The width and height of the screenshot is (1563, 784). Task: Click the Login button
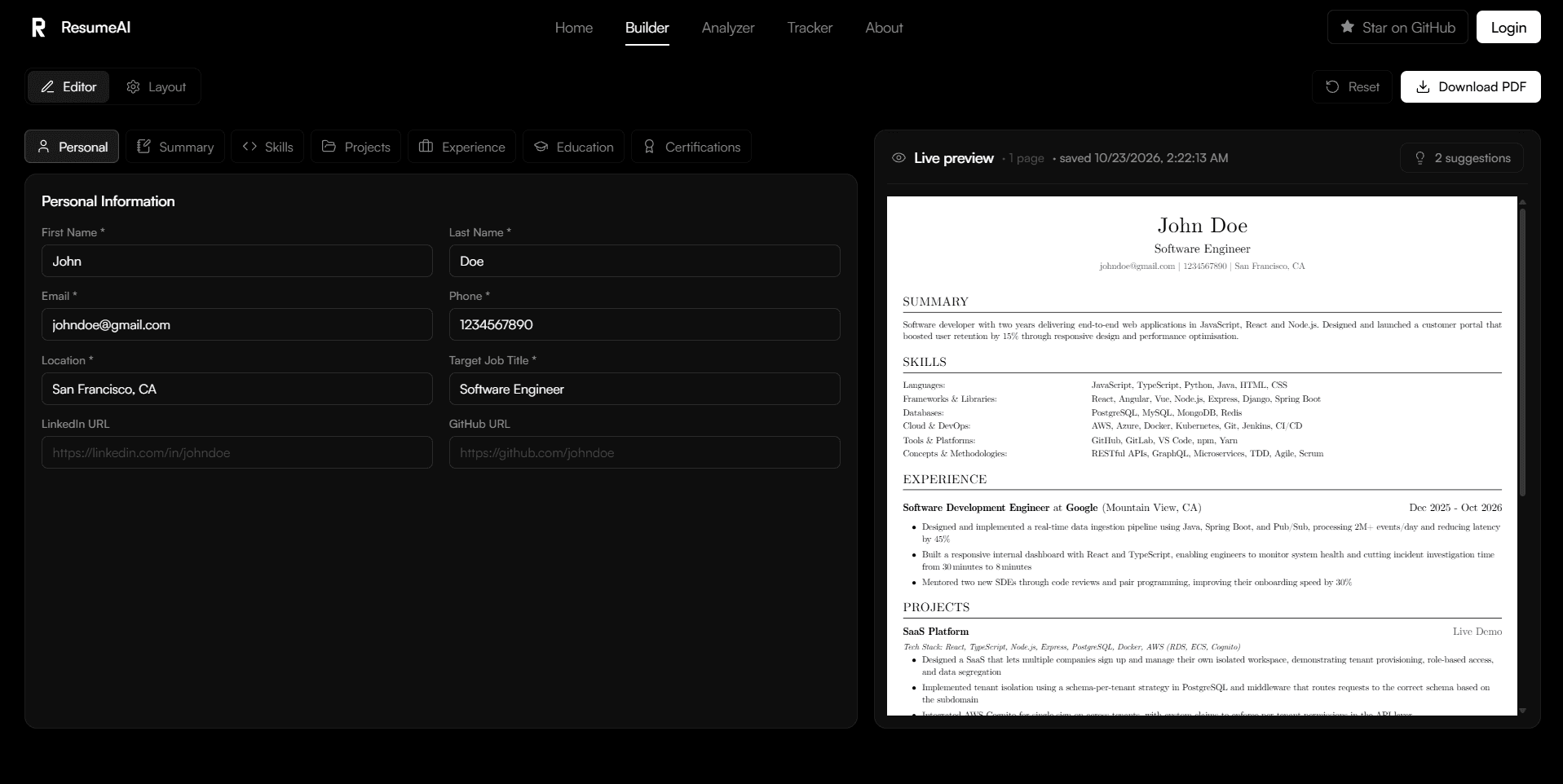(1508, 27)
